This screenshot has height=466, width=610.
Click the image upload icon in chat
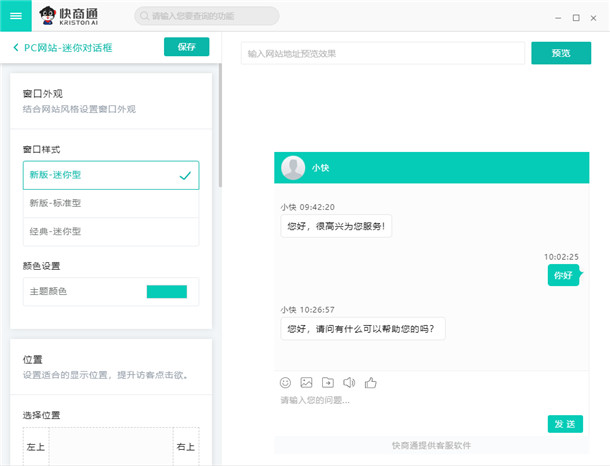pos(306,382)
